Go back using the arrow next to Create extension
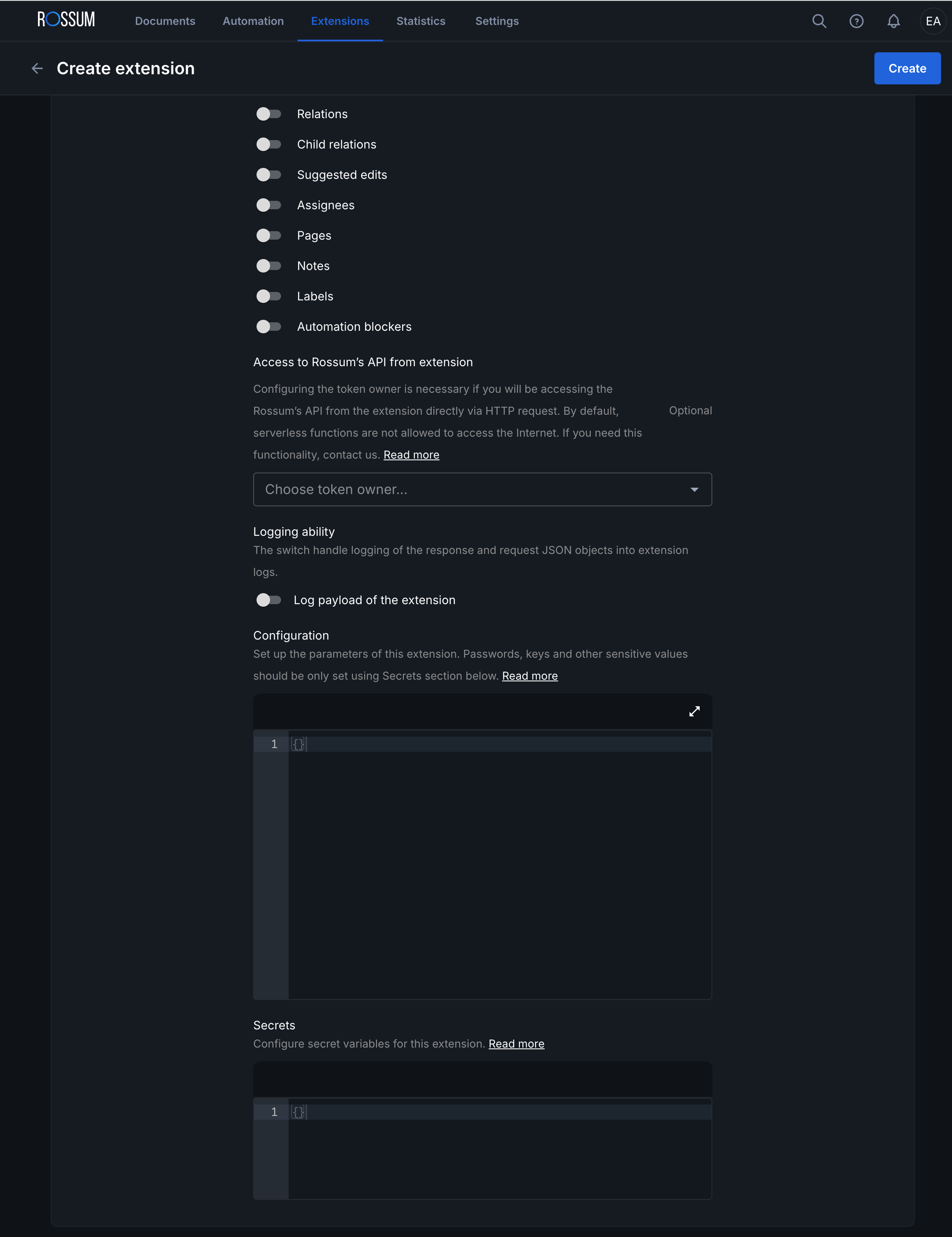 pos(37,68)
